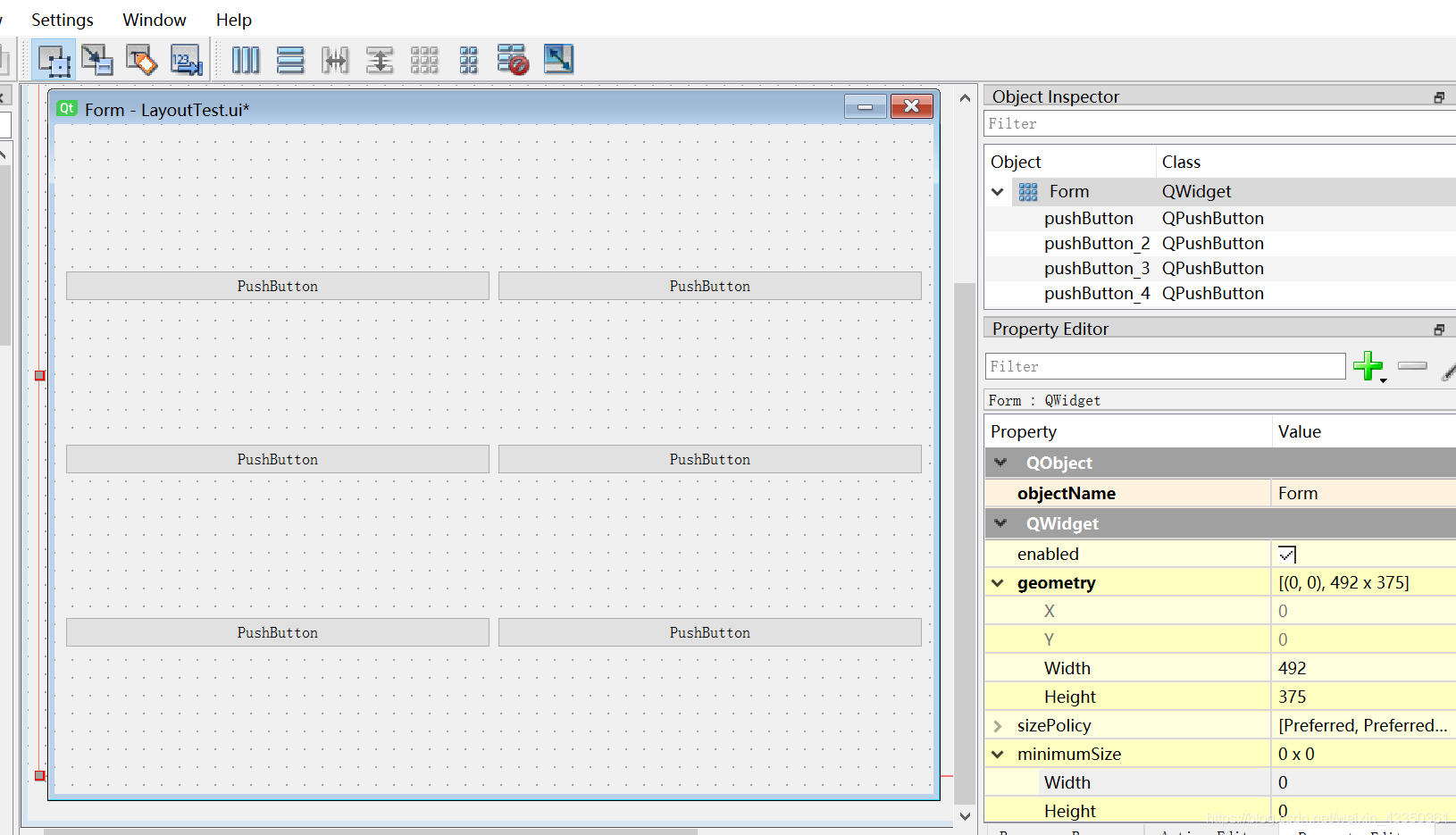Apply Lay Out in a Grid
The height and width of the screenshot is (835, 1456).
point(424,61)
